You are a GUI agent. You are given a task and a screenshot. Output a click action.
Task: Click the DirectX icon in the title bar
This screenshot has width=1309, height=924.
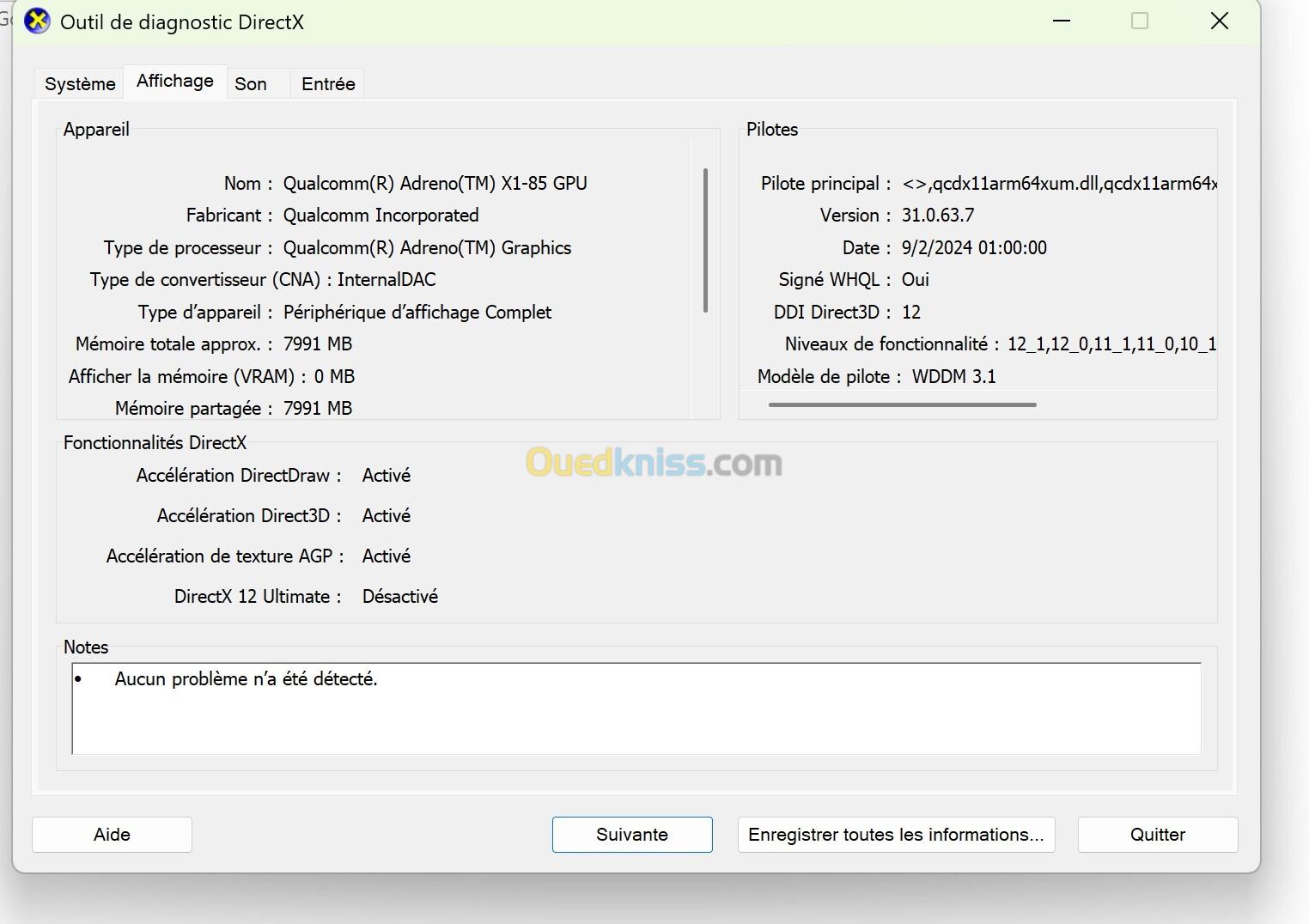37,21
